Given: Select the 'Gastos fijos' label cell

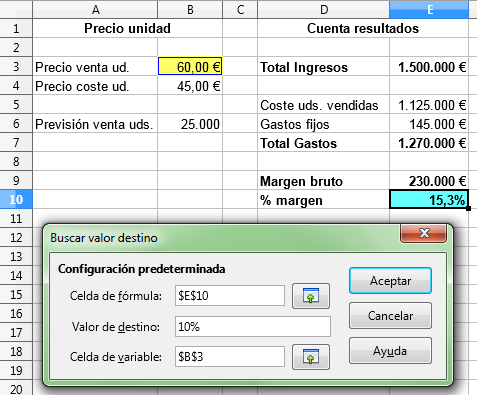Looking at the screenshot, I should (323, 123).
